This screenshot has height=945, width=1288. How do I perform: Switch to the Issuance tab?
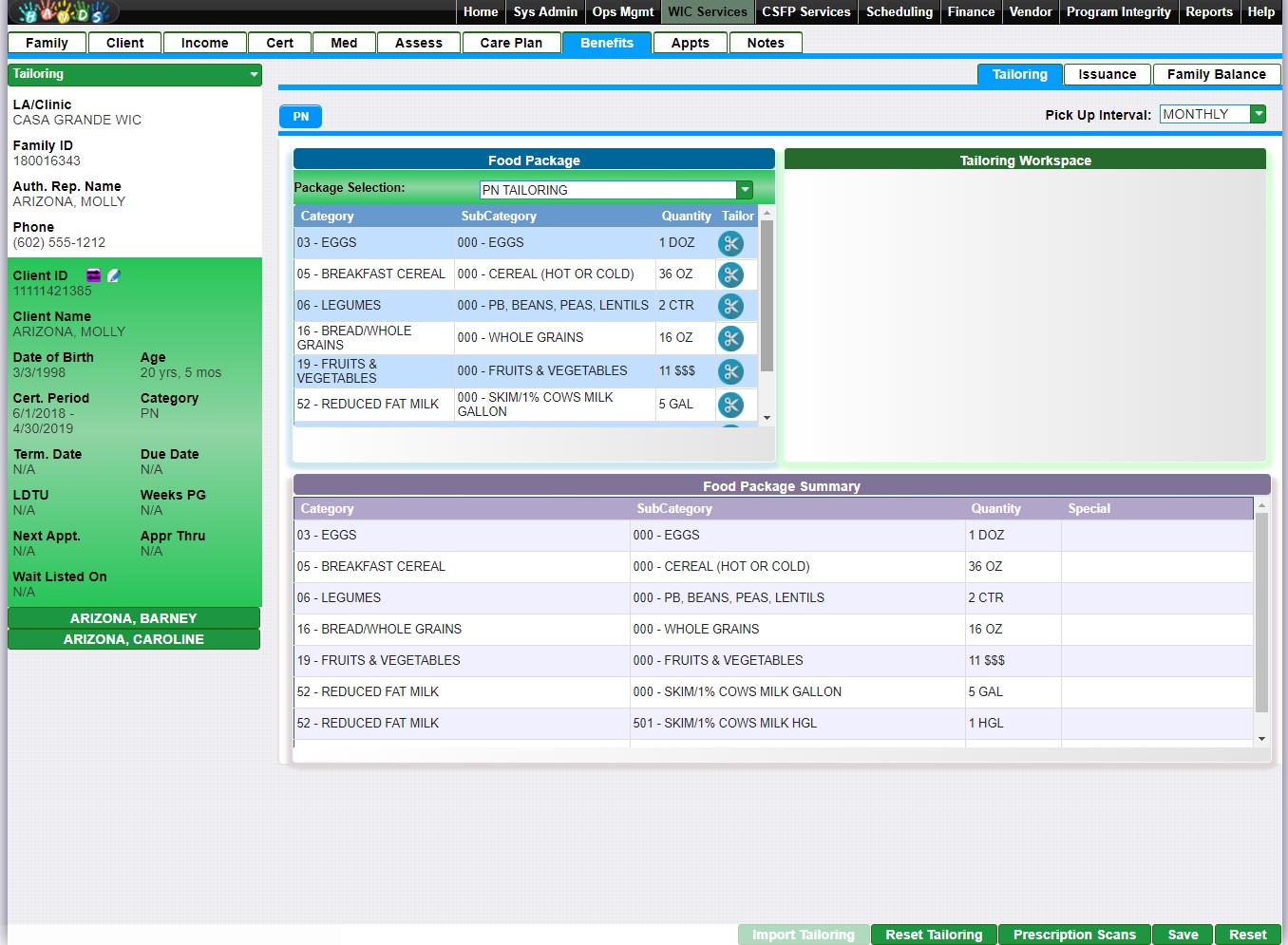(x=1107, y=74)
